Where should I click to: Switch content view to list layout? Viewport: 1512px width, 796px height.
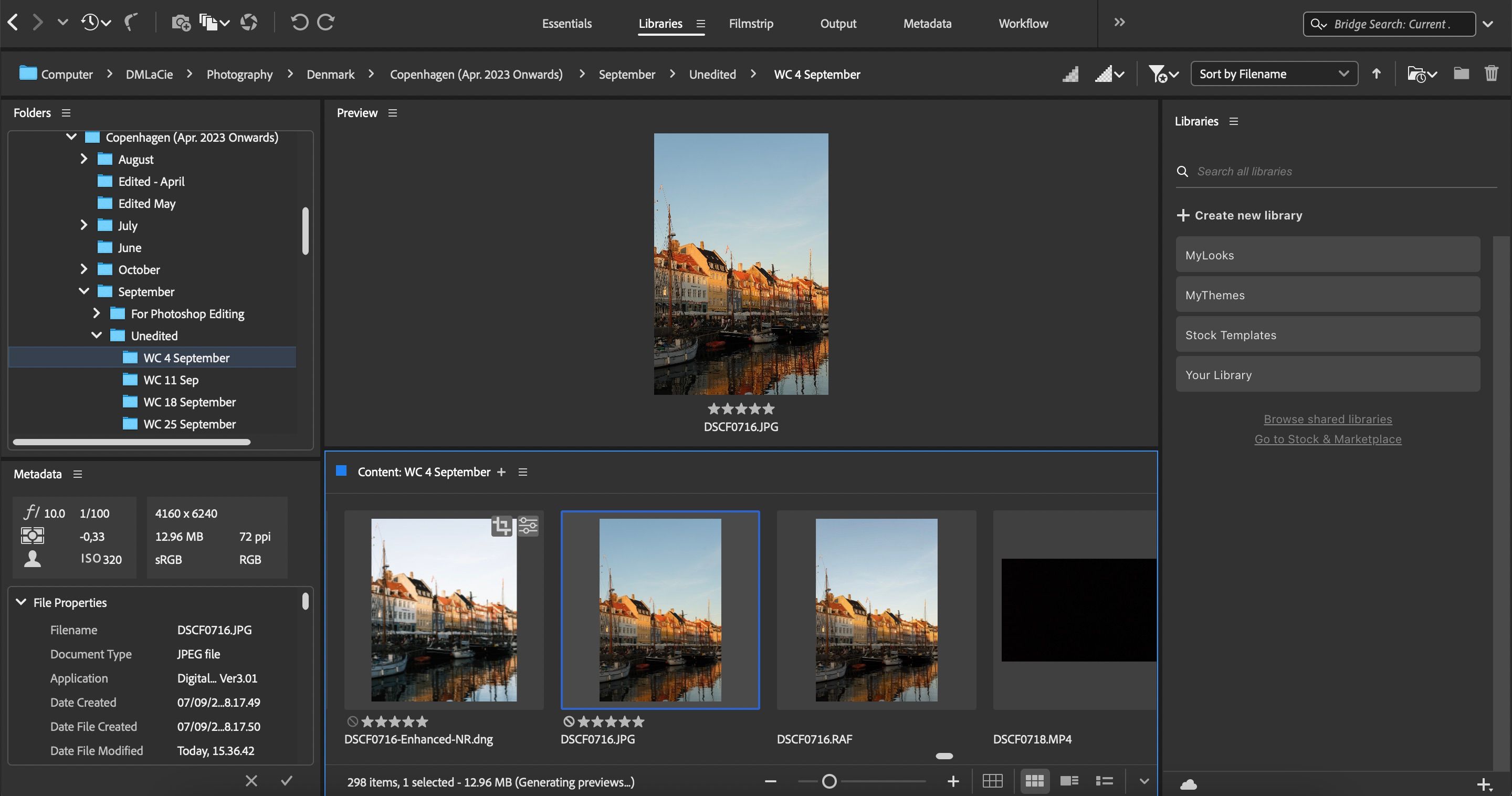pyautogui.click(x=1104, y=781)
